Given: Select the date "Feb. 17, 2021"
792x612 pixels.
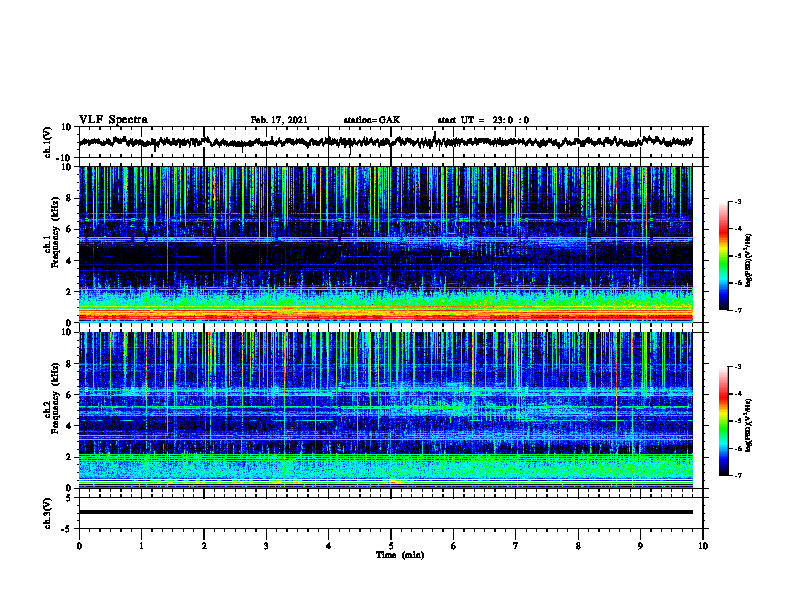Looking at the screenshot, I should (279, 120).
